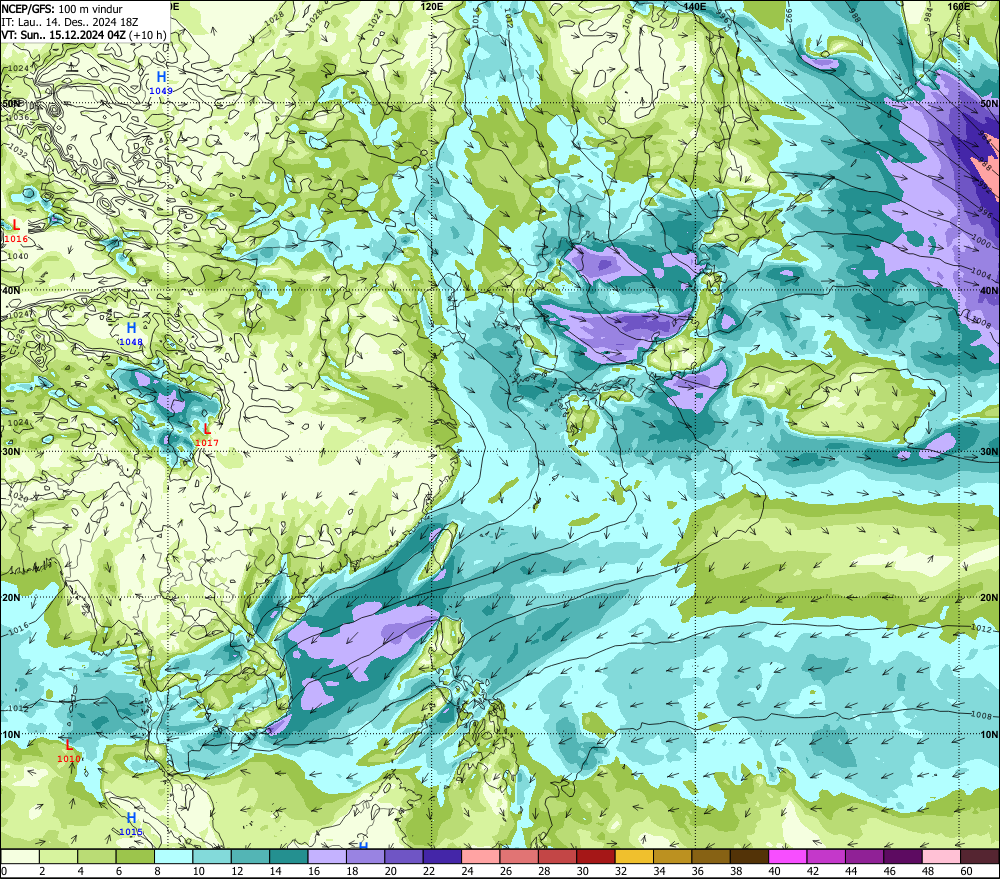Pick the medium teal 12–14 legend swatch
Image resolution: width=1000 pixels, height=879 pixels.
click(x=250, y=856)
